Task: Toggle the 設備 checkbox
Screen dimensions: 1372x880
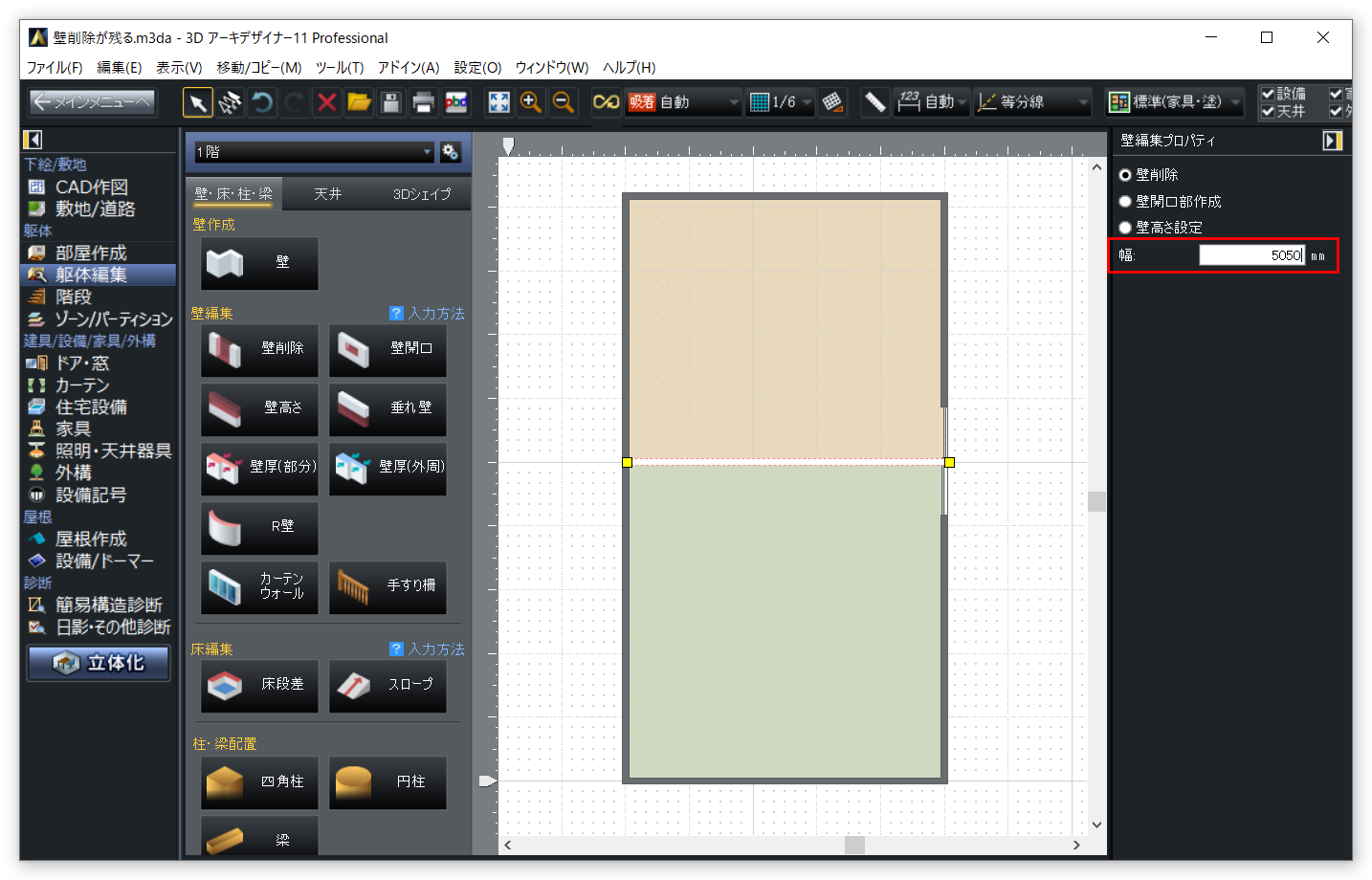Action: click(x=1268, y=94)
